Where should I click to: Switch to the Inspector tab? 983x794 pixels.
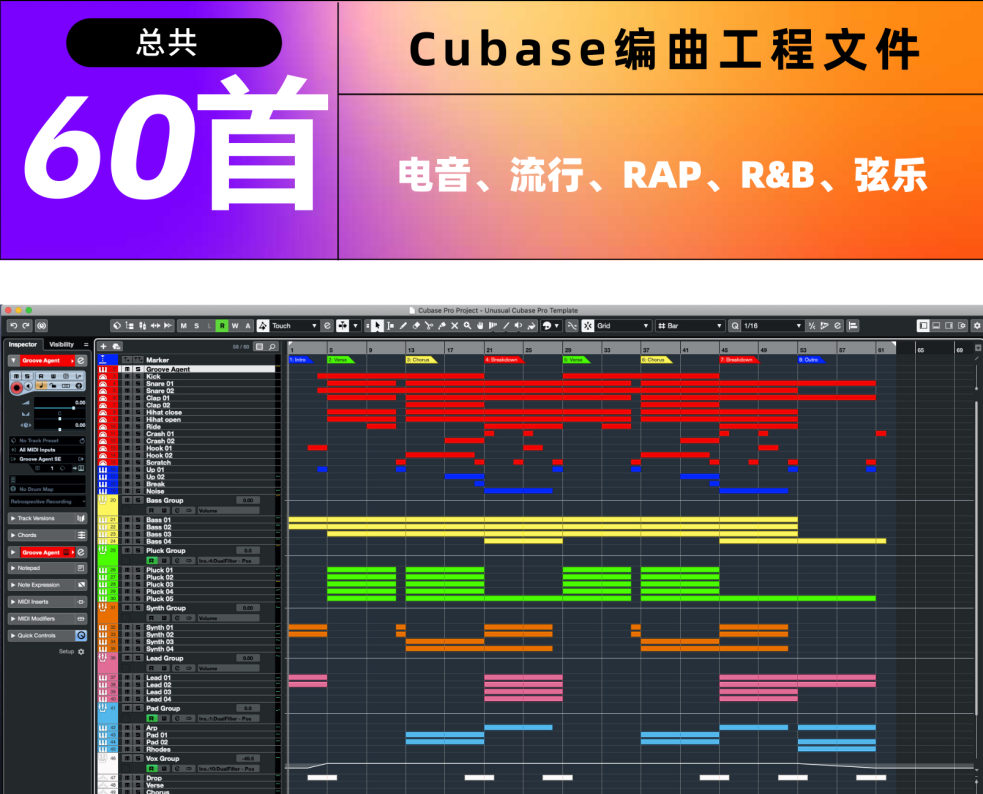pos(23,344)
